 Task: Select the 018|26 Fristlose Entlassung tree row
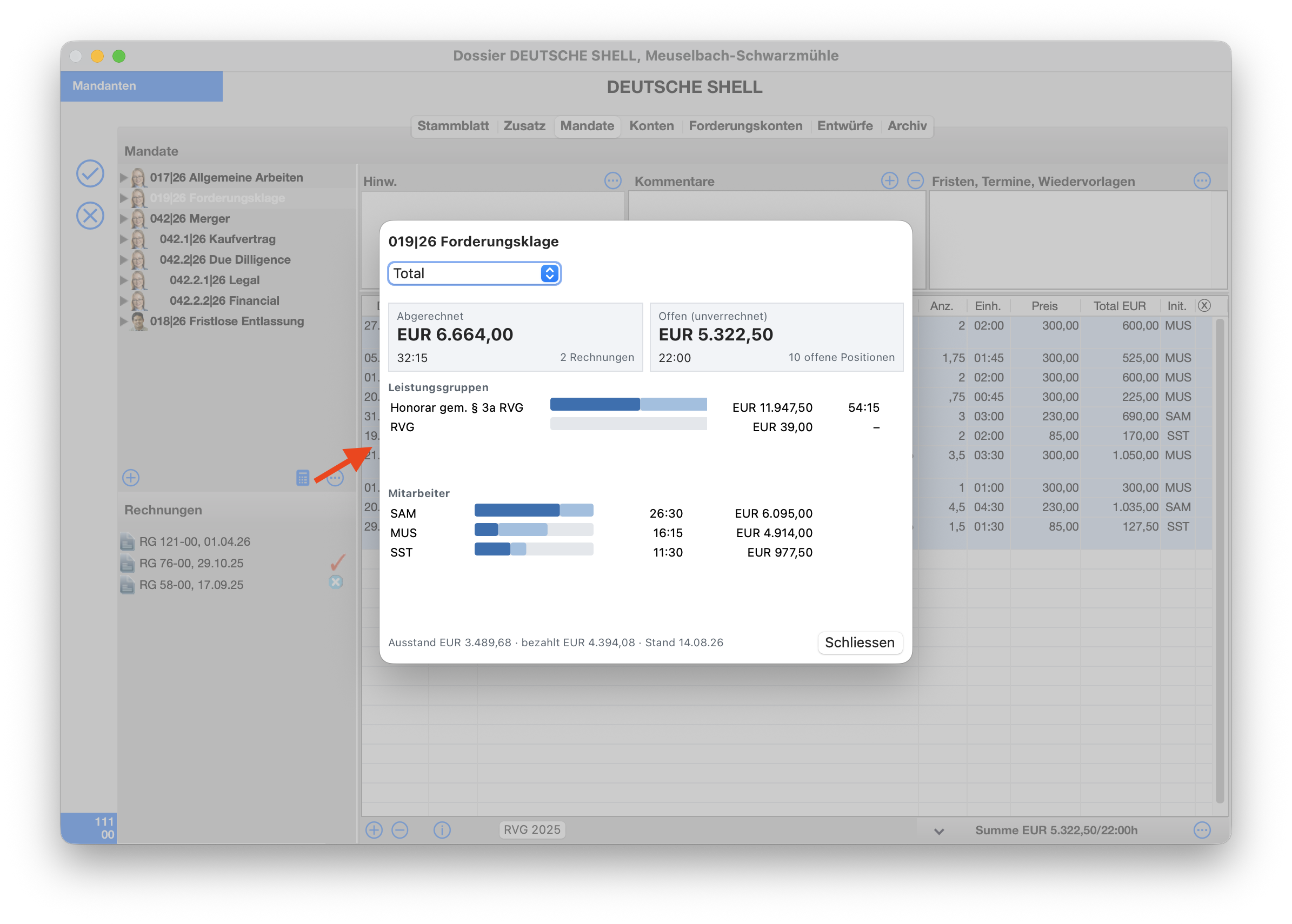click(x=236, y=322)
